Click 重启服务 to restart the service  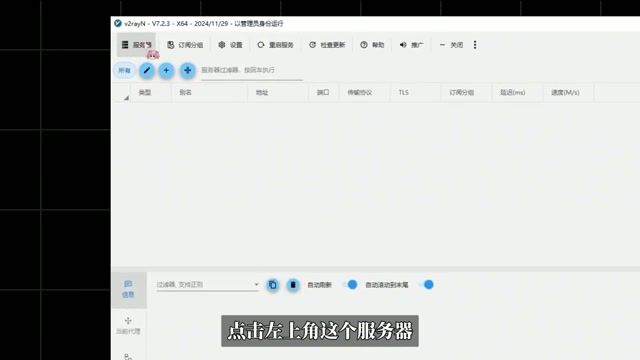click(x=276, y=45)
